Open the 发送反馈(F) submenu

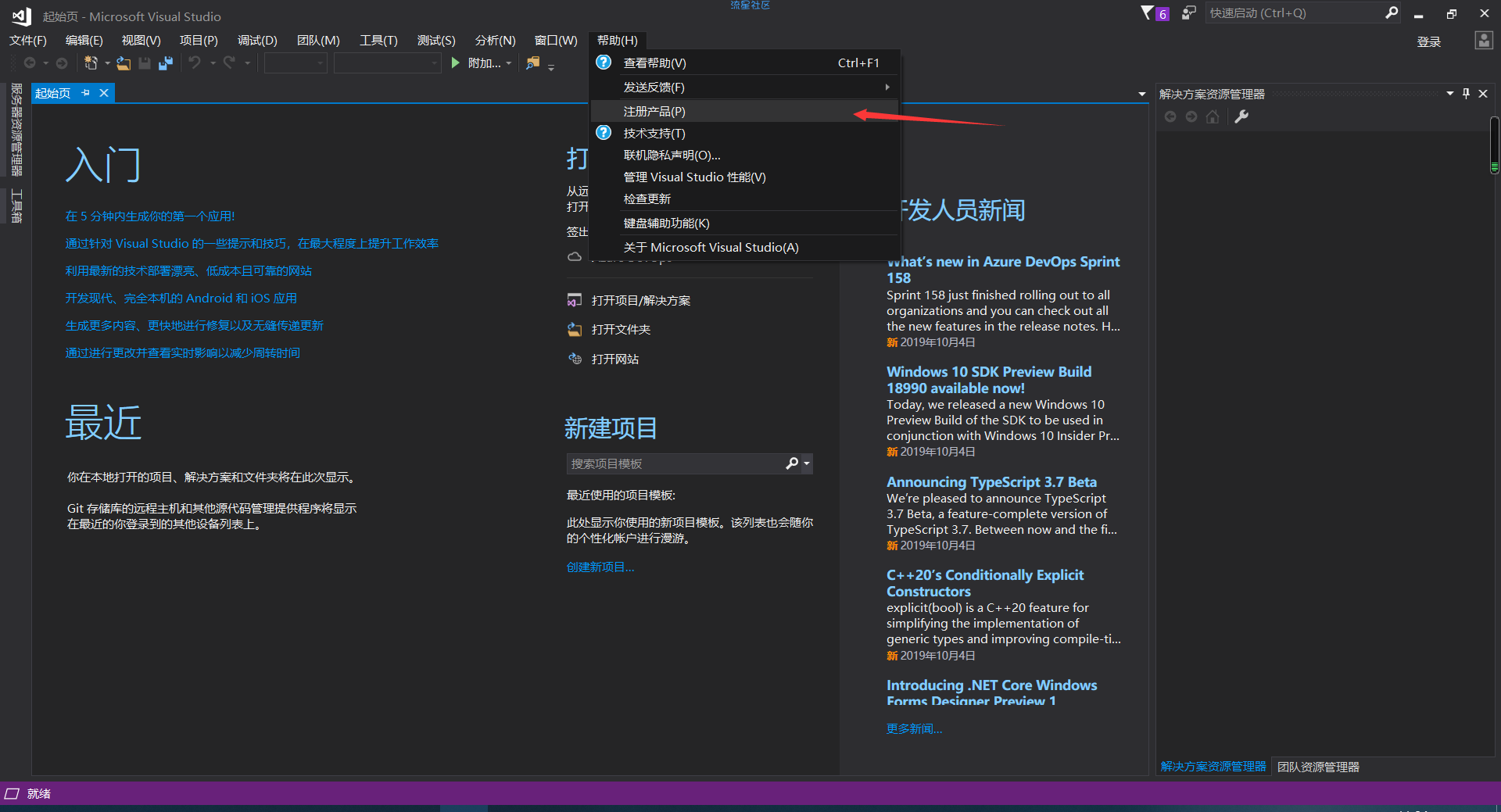click(745, 87)
